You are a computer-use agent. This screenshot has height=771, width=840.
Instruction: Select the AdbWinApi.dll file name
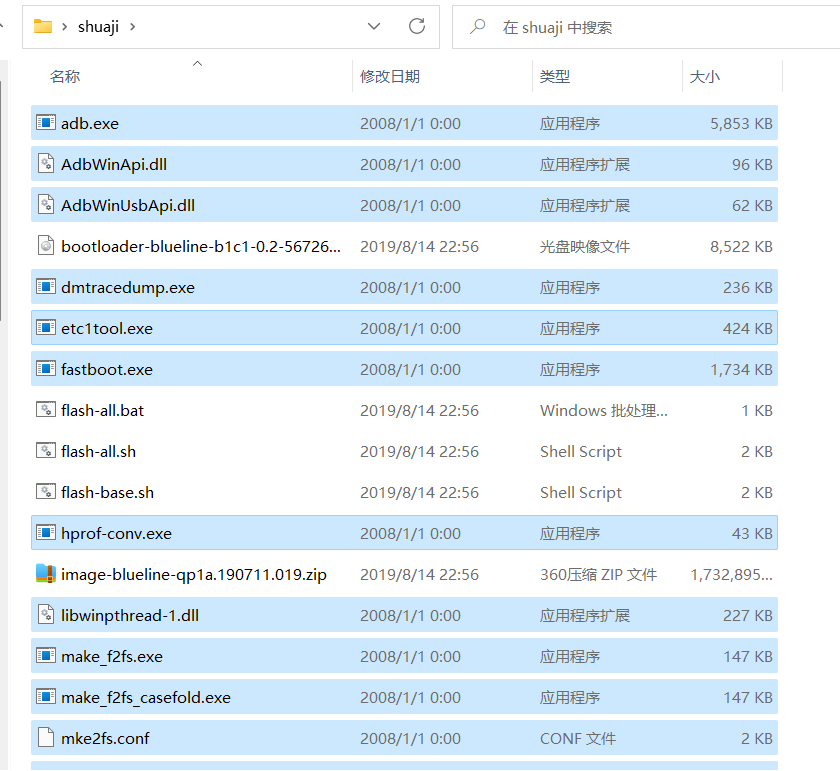(x=114, y=164)
